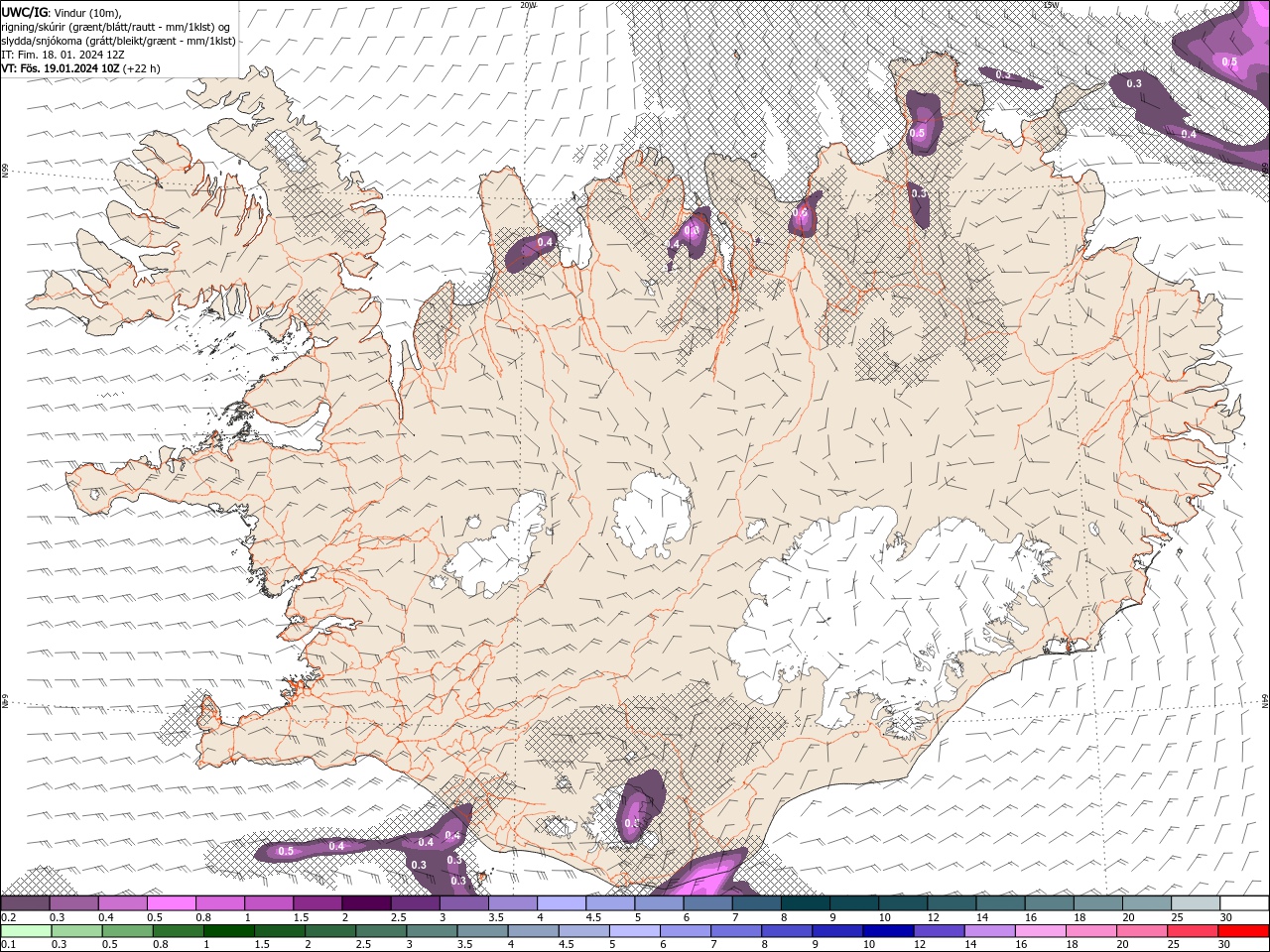Click the white 30 swatch in upper legend
Screen dimensions: 1270x952
pos(1244,903)
